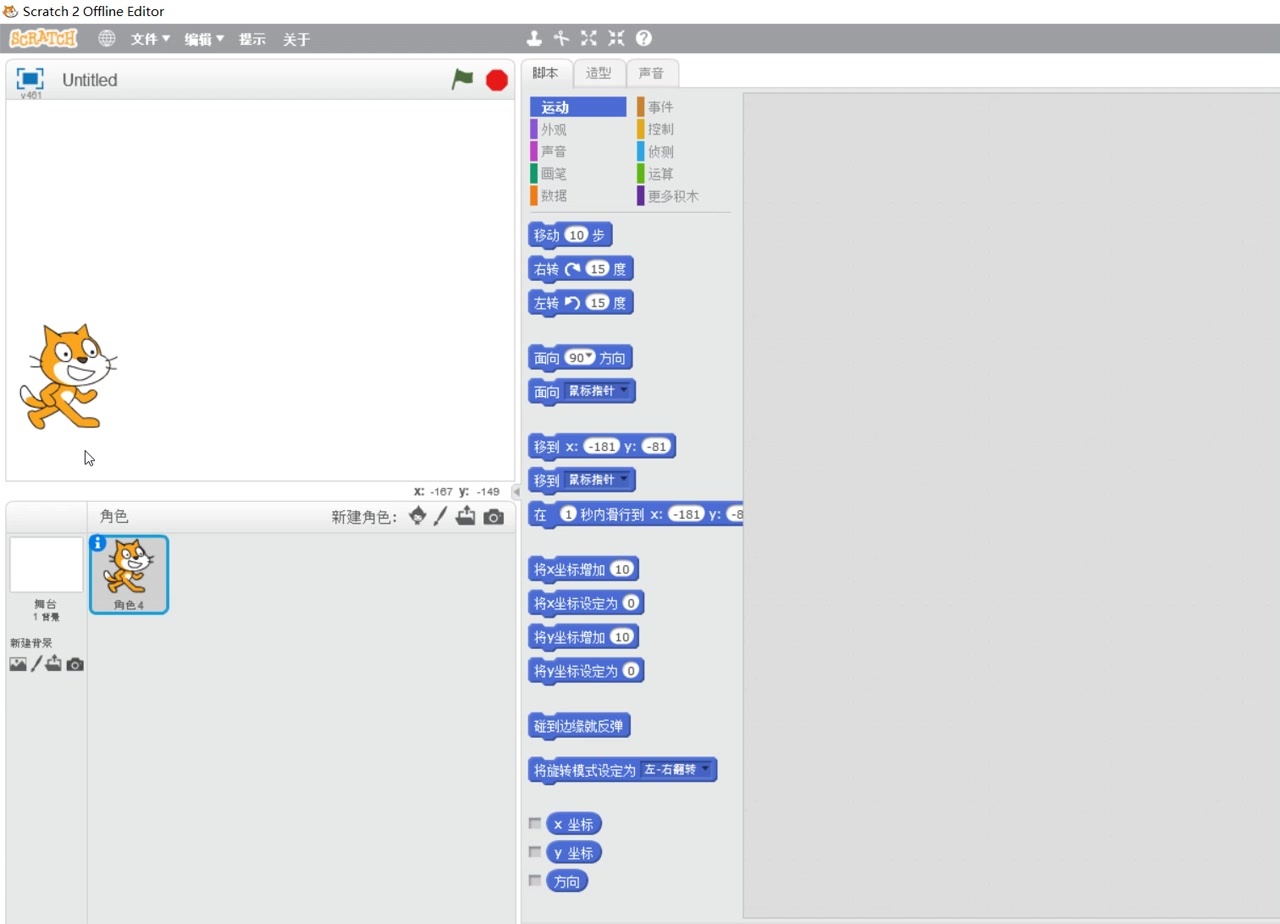Click the counterclockwise arrow in 左转 block
Image resolution: width=1280 pixels, height=924 pixels.
coord(572,303)
